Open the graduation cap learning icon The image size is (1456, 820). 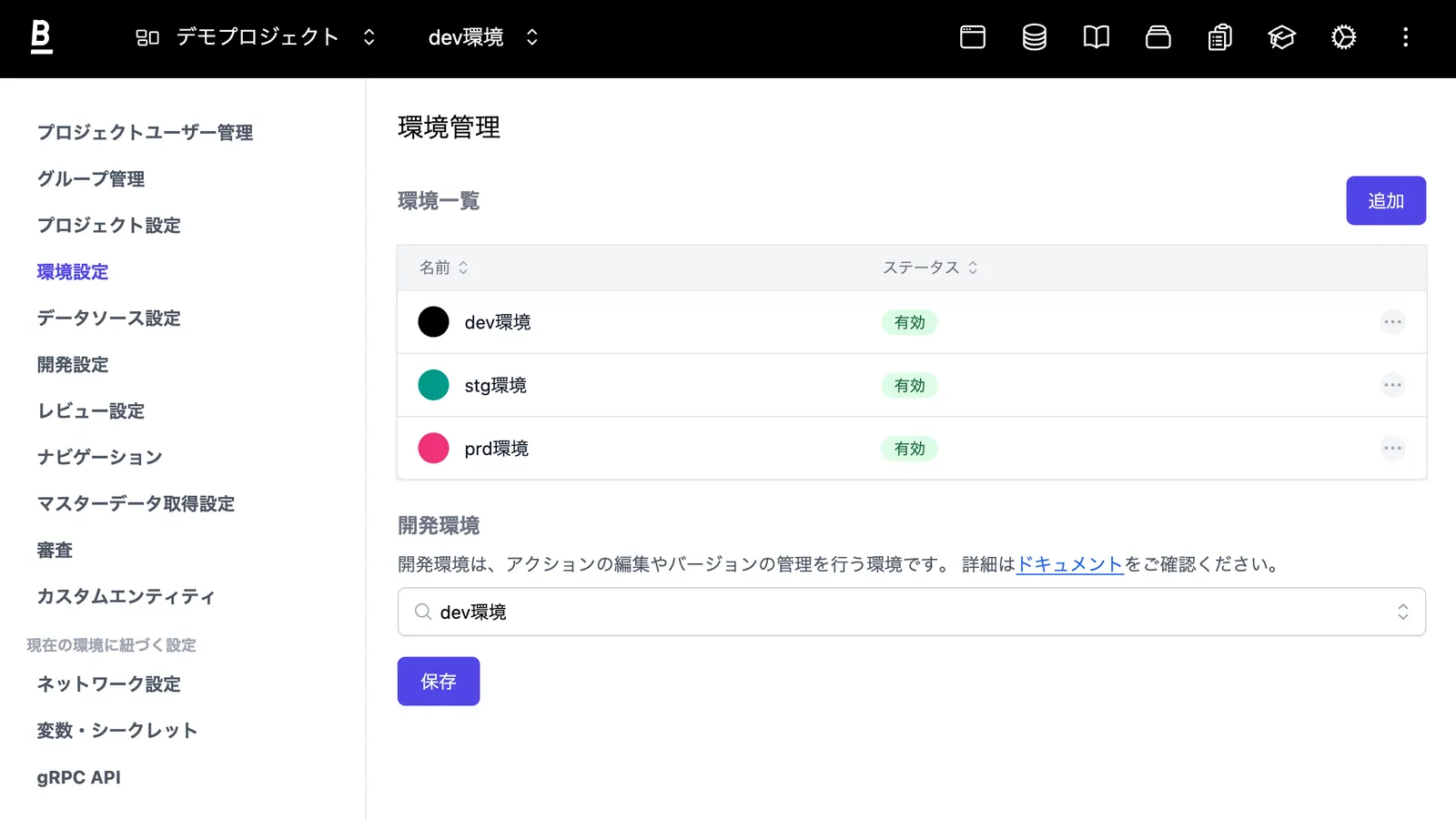[1282, 37]
